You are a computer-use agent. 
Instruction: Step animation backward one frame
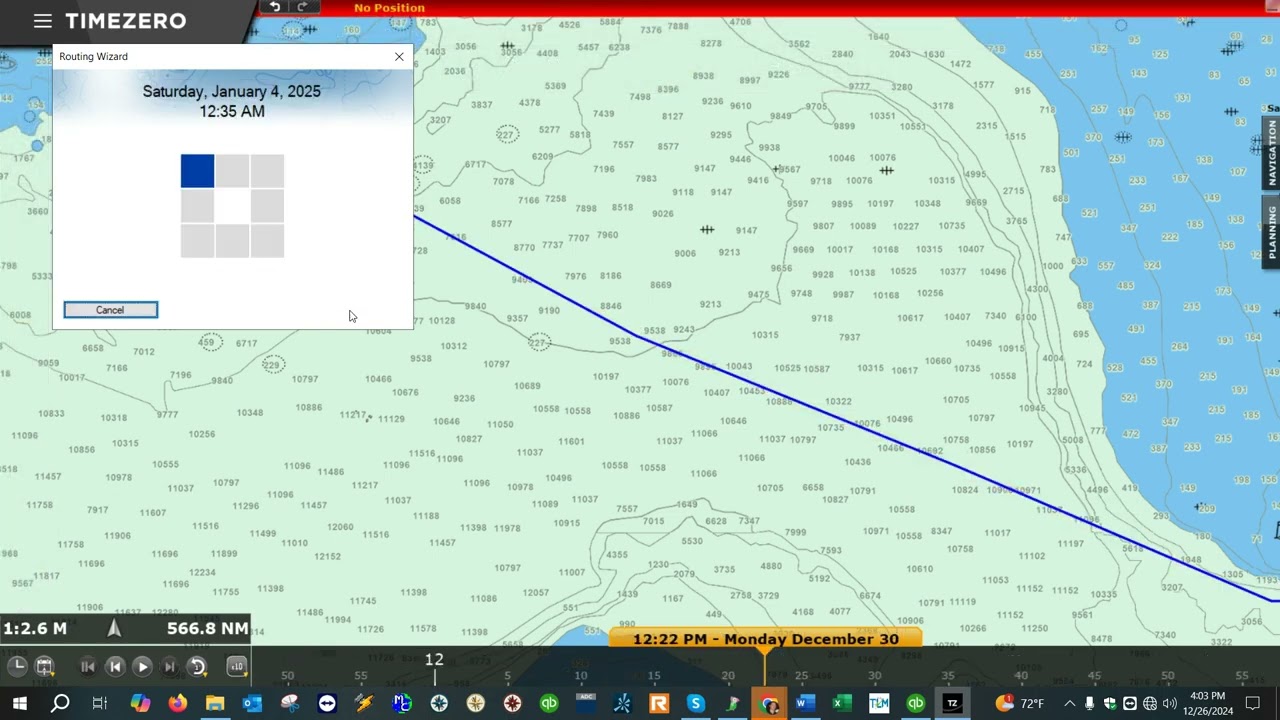pyautogui.click(x=115, y=667)
